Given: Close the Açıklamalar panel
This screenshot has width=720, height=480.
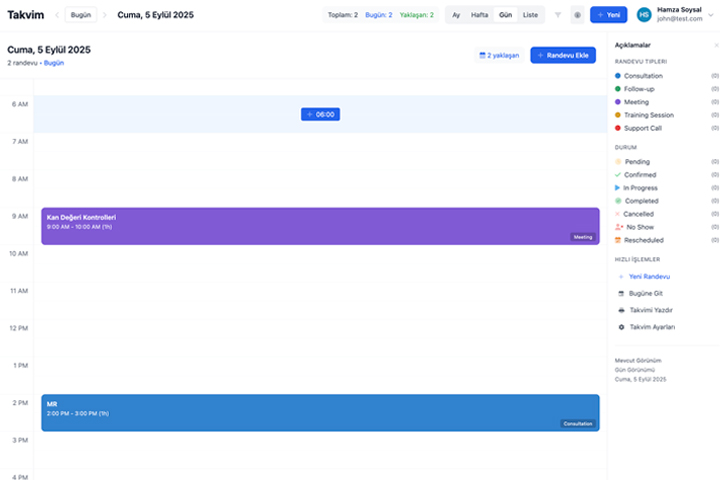Looking at the screenshot, I should click(x=715, y=46).
